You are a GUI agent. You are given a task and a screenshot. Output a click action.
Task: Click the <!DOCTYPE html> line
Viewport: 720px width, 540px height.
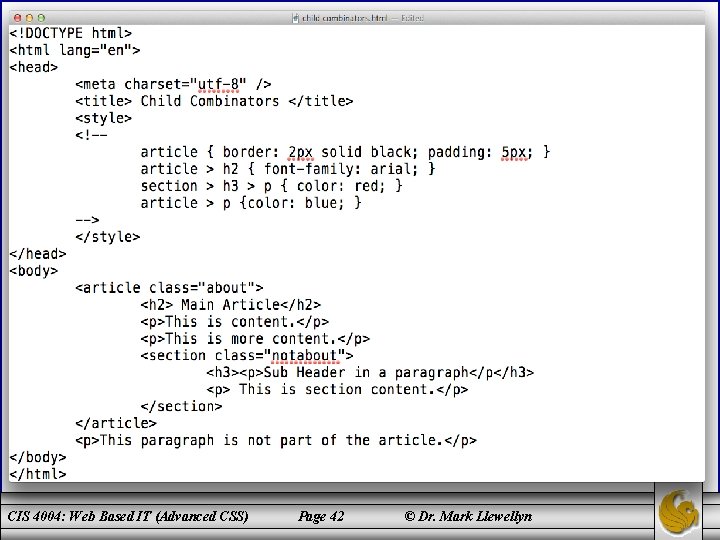point(71,34)
